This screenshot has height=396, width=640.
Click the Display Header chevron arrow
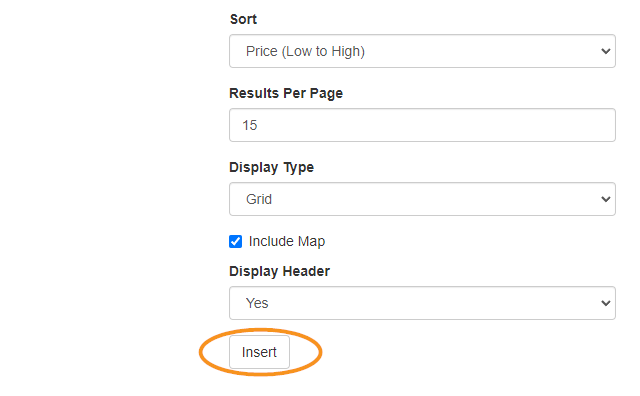click(606, 303)
